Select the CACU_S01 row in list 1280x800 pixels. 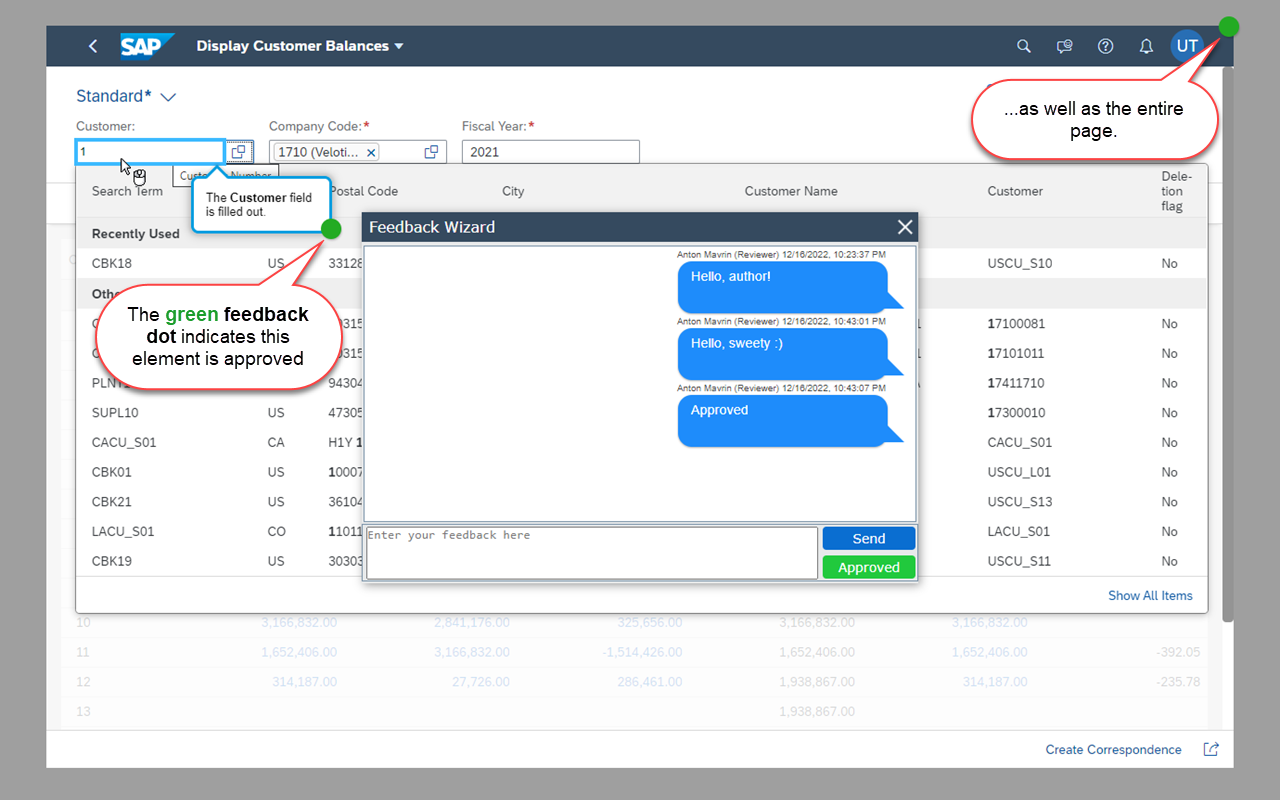(124, 442)
